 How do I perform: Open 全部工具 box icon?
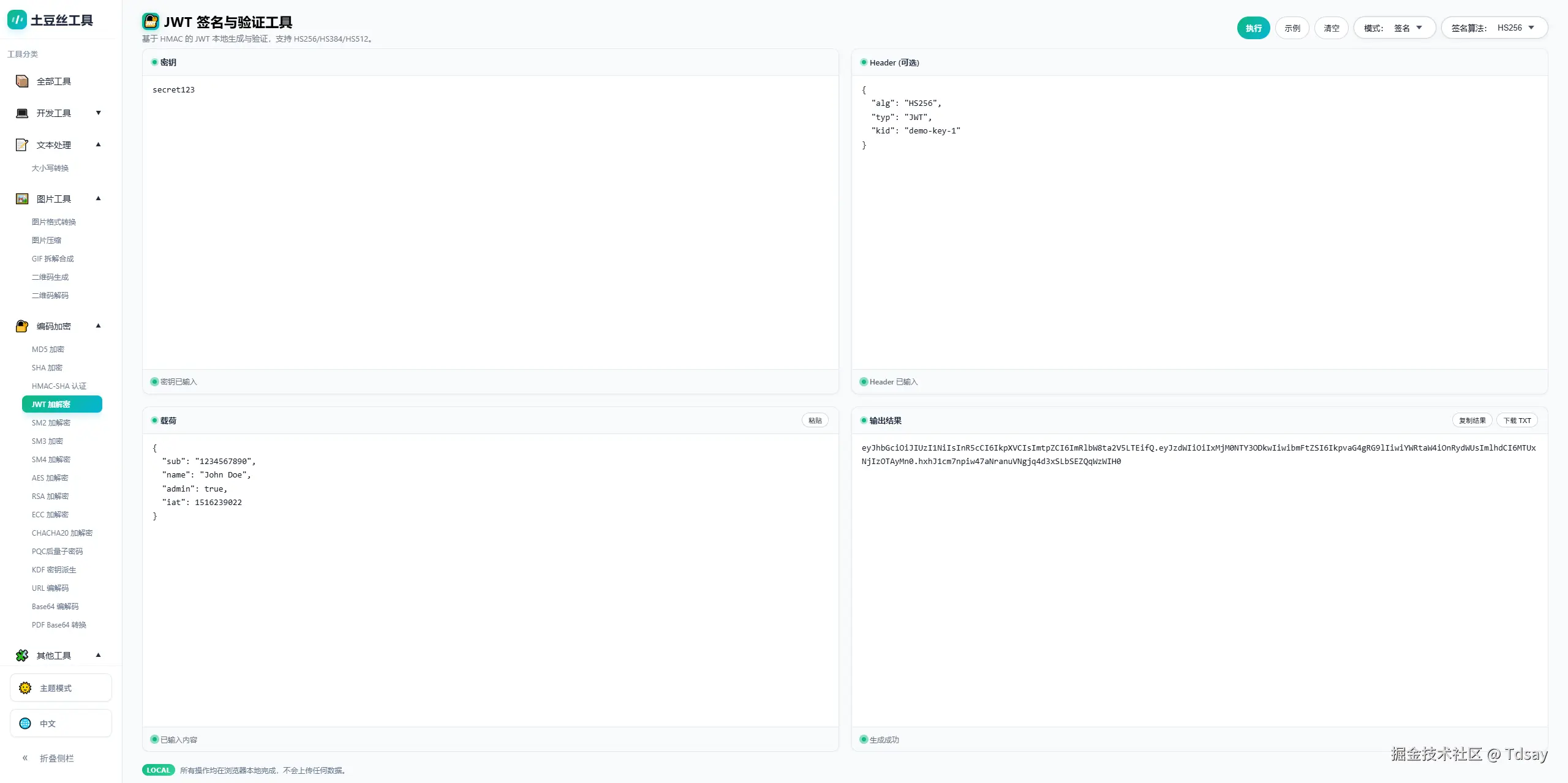22,81
